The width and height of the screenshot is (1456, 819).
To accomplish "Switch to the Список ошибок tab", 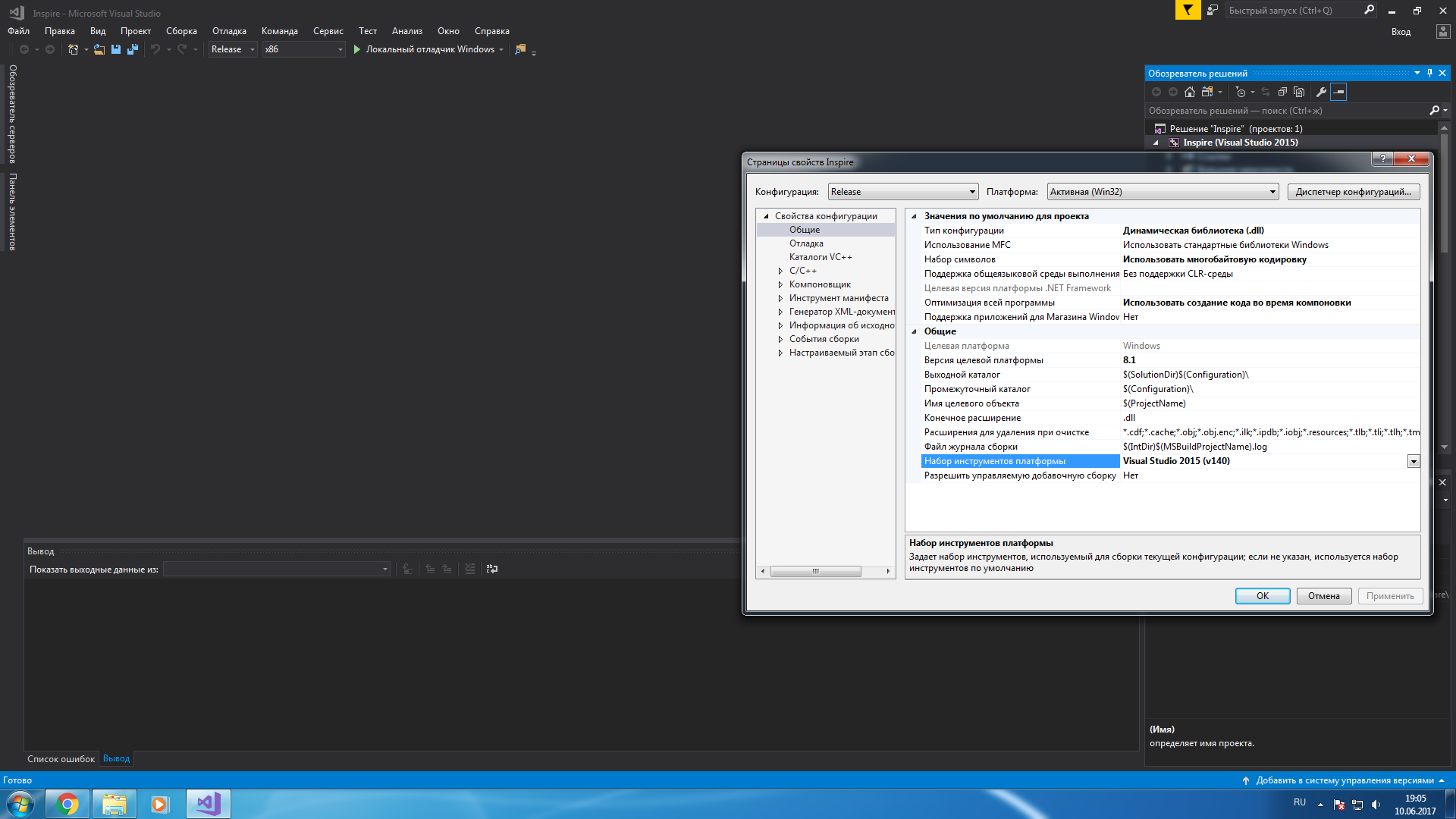I will [x=61, y=758].
